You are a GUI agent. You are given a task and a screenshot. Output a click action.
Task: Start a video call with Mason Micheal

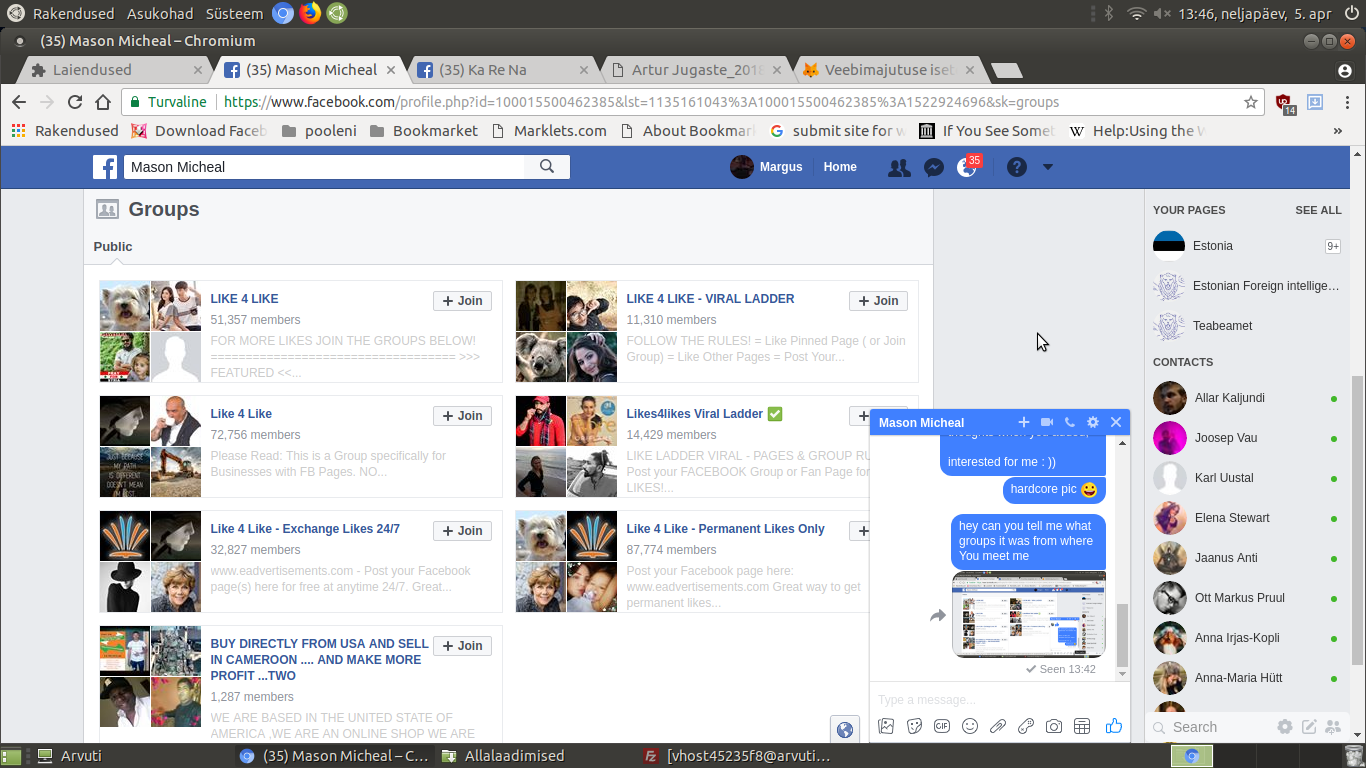coord(1047,423)
